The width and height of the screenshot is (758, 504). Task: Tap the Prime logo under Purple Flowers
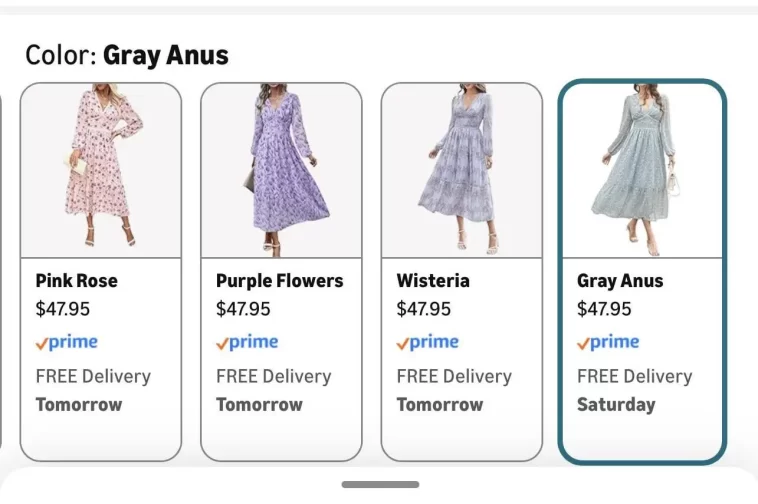pyautogui.click(x=248, y=342)
